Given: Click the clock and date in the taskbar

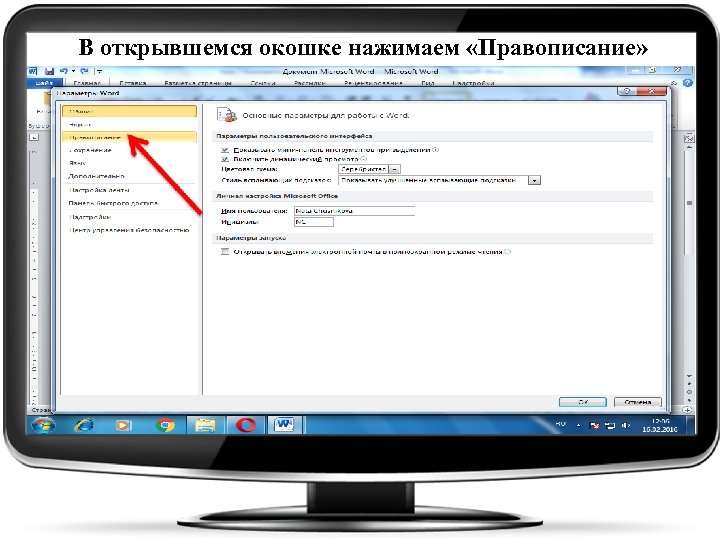Looking at the screenshot, I should pyautogui.click(x=660, y=425).
